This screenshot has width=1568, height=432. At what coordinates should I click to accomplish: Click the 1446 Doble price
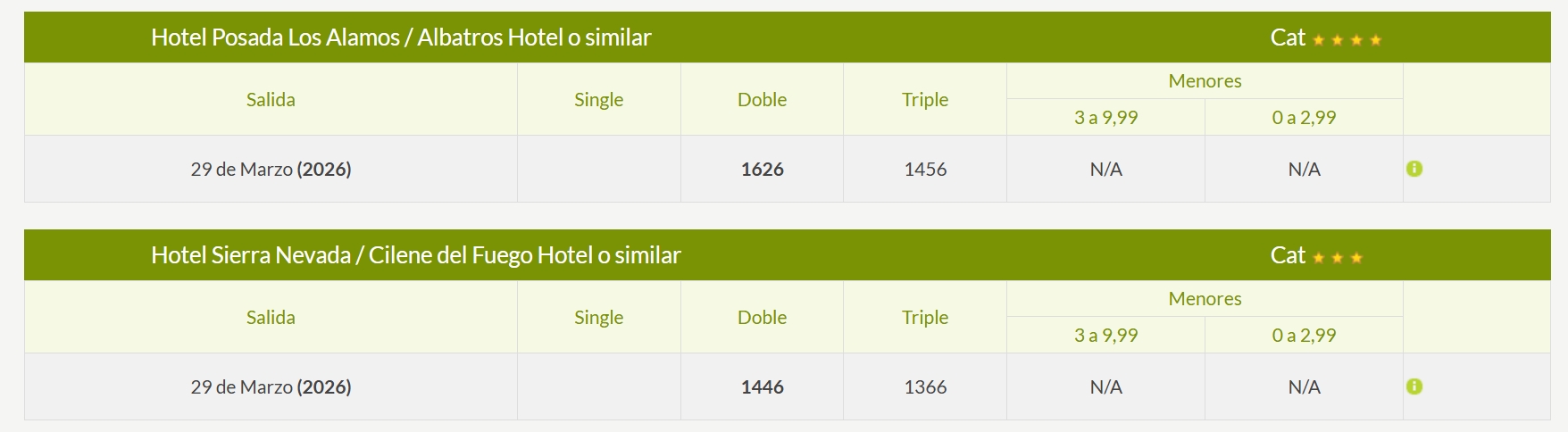click(x=762, y=386)
